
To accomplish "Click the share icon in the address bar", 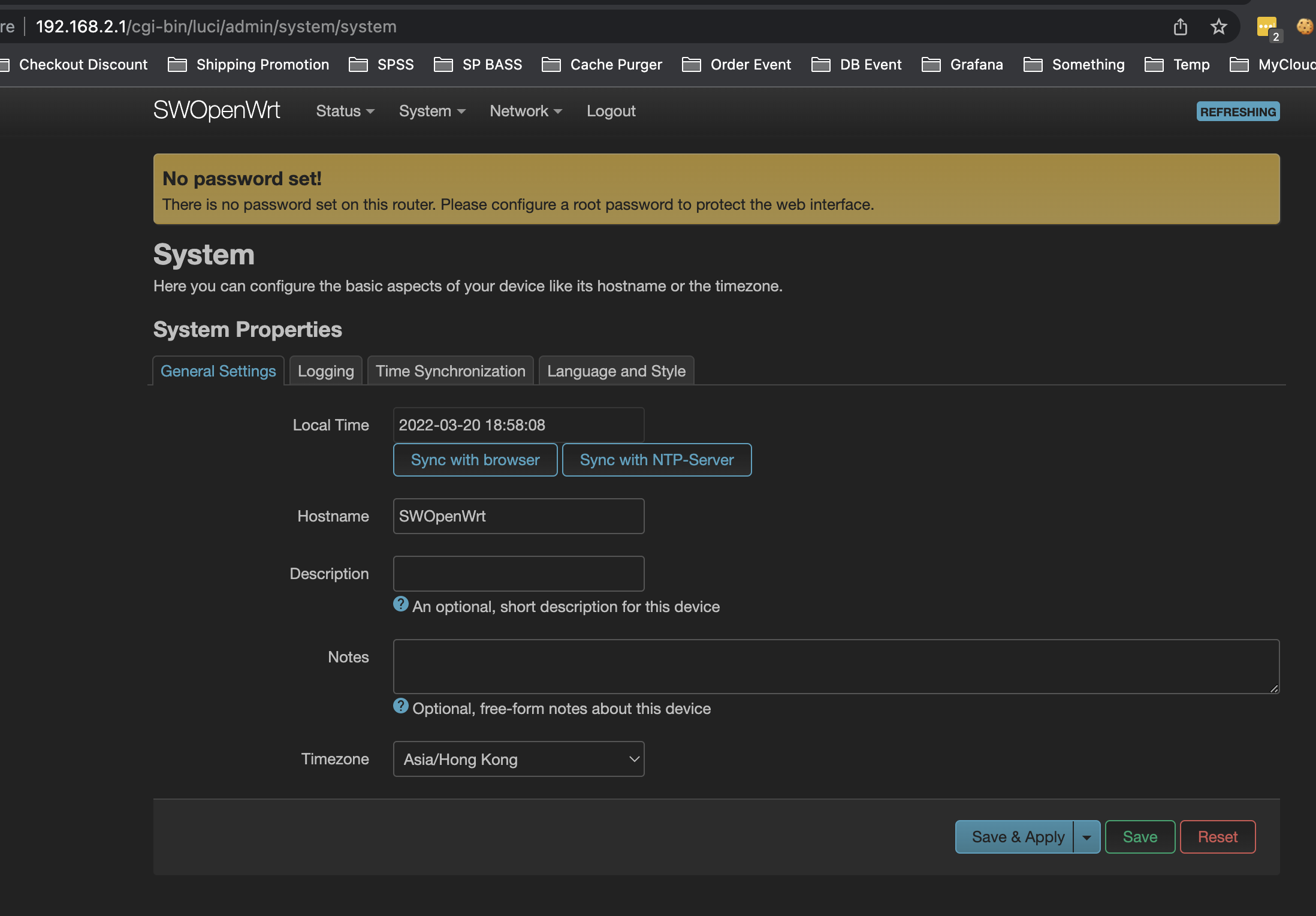I will click(x=1180, y=26).
